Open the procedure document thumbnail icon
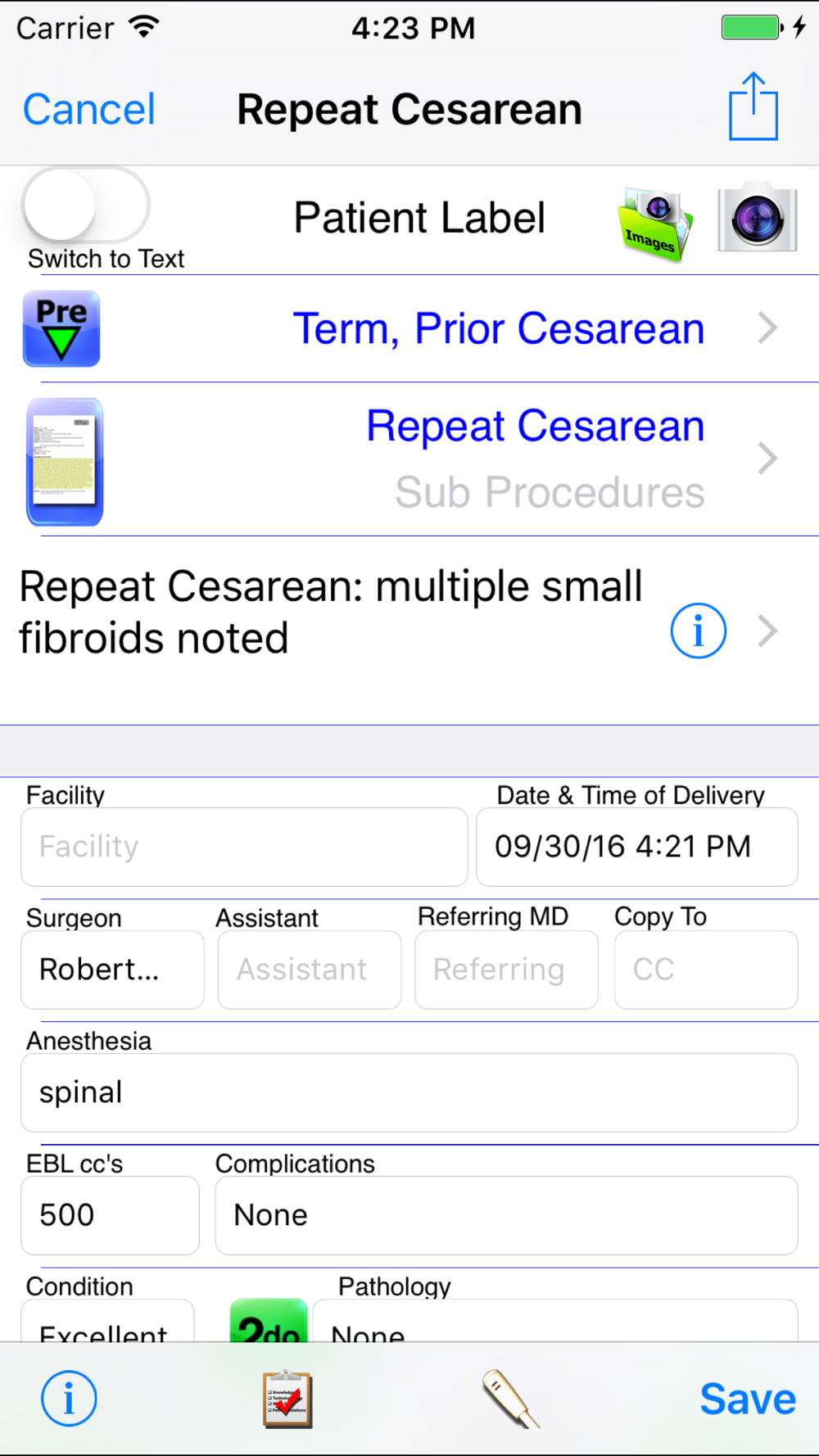The height and width of the screenshot is (1456, 819). (65, 461)
